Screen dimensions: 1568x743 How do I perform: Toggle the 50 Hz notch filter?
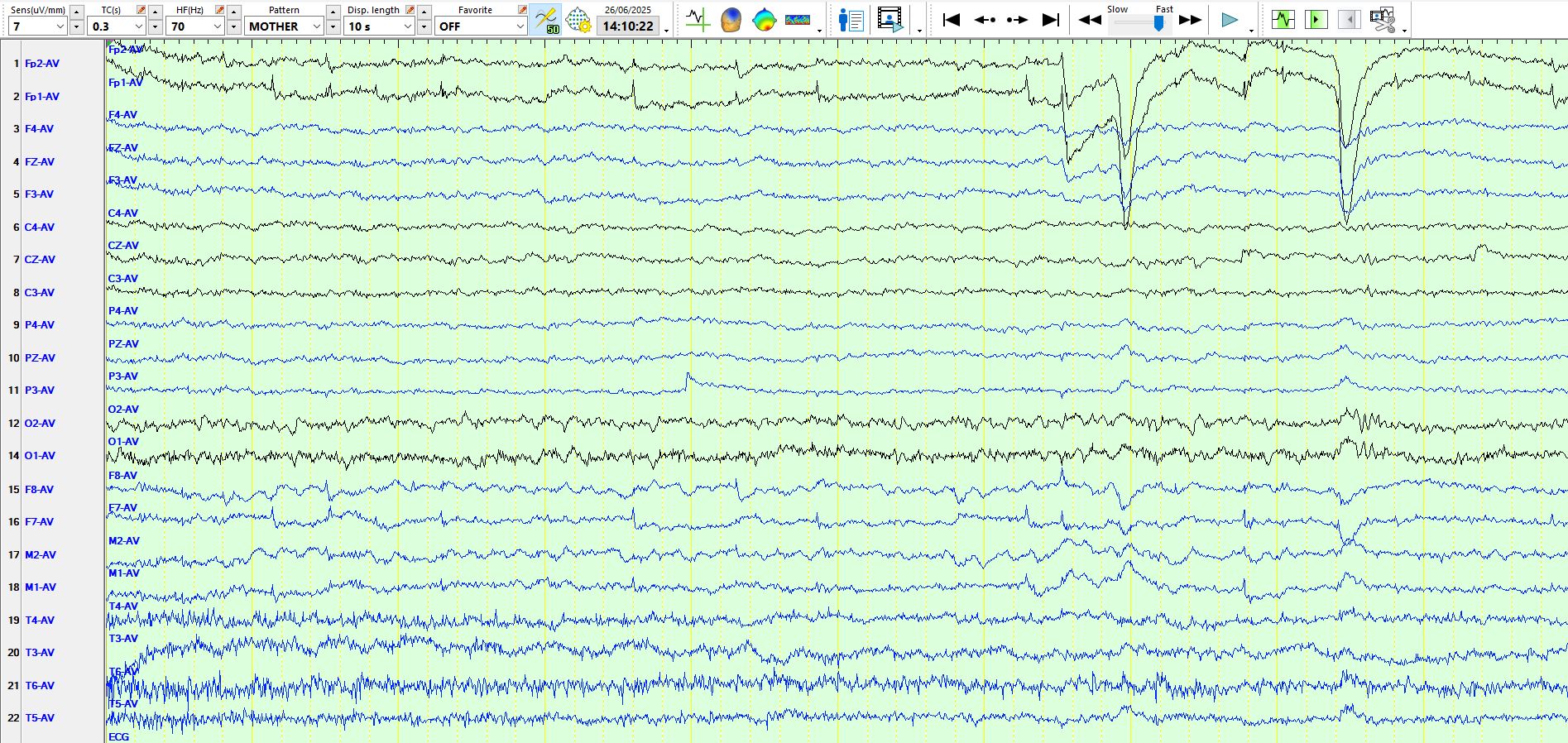pos(546,19)
